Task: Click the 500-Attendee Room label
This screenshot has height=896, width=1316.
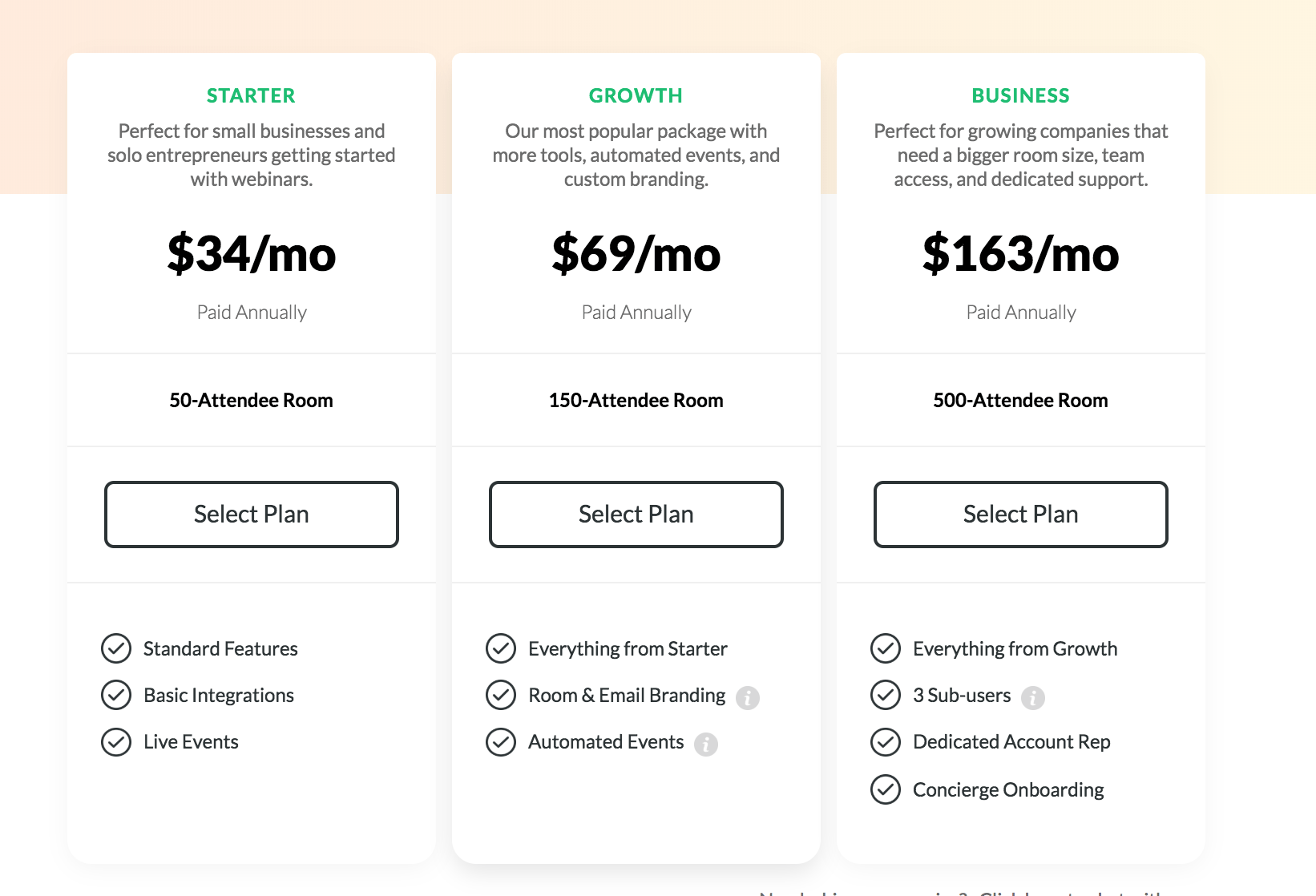Action: (x=1021, y=400)
